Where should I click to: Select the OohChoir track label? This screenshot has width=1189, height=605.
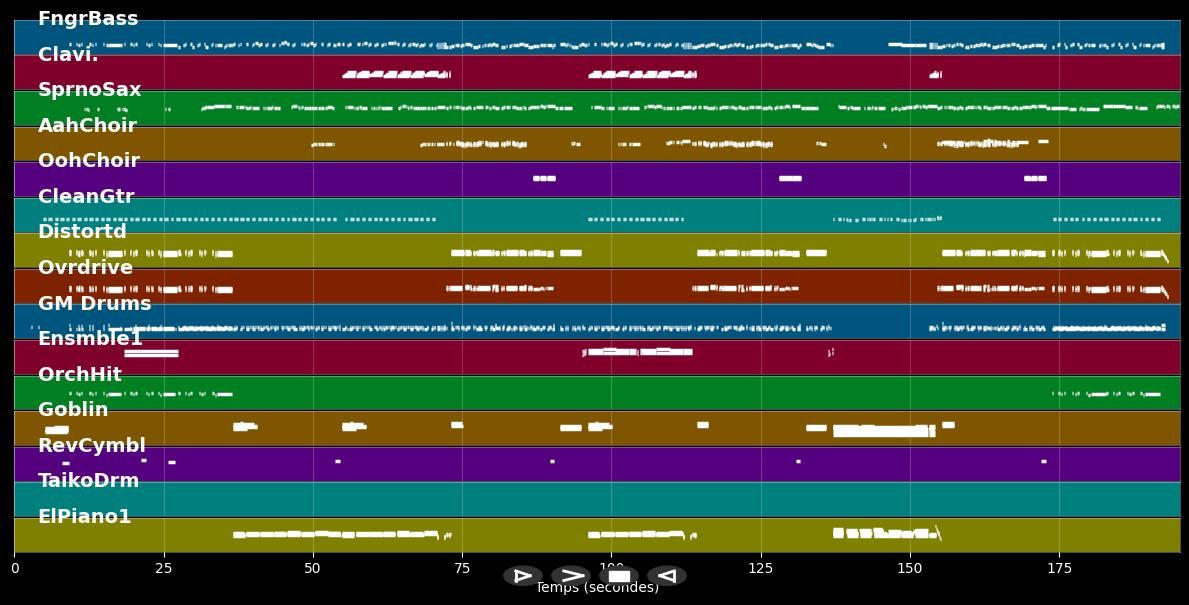[89, 161]
